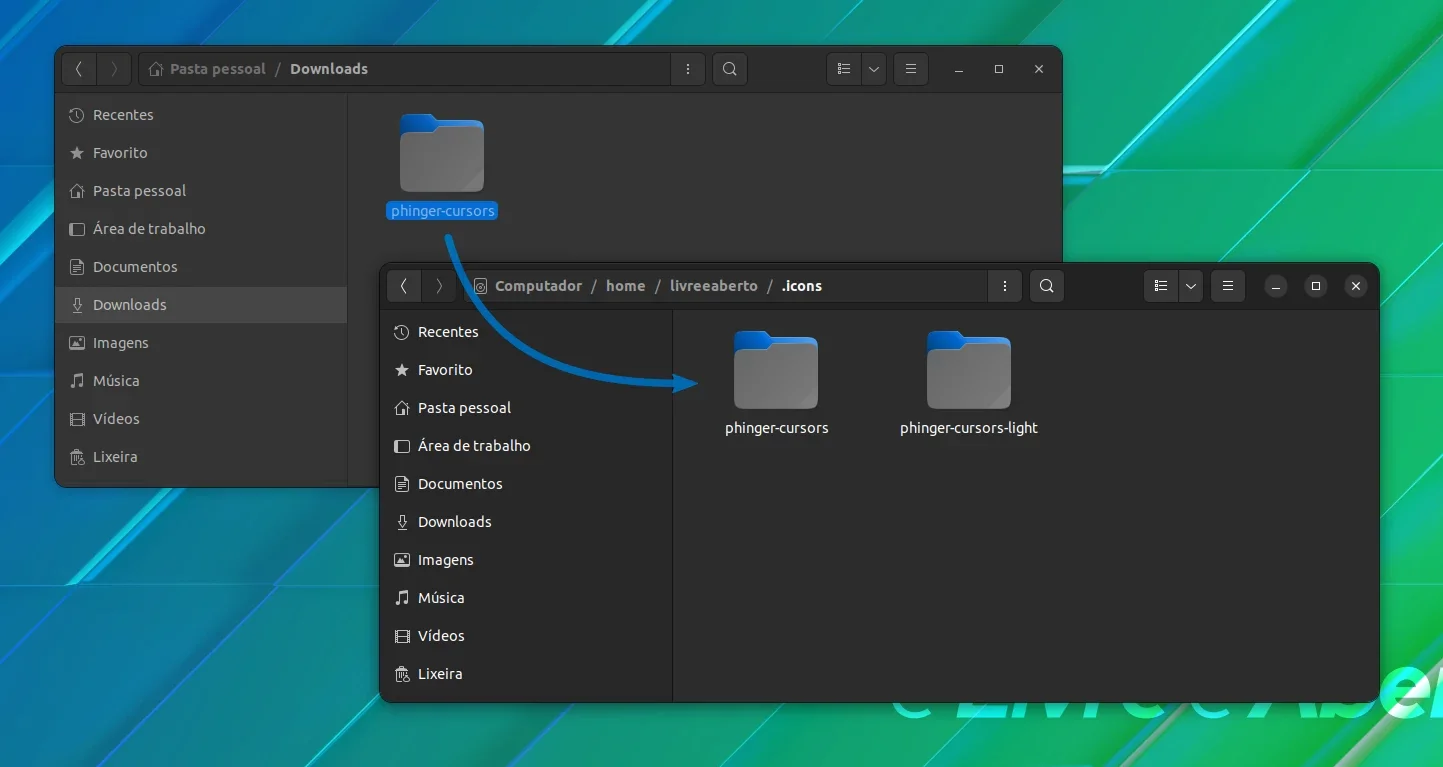
Task: Go back in the .icons window
Action: pos(404,286)
